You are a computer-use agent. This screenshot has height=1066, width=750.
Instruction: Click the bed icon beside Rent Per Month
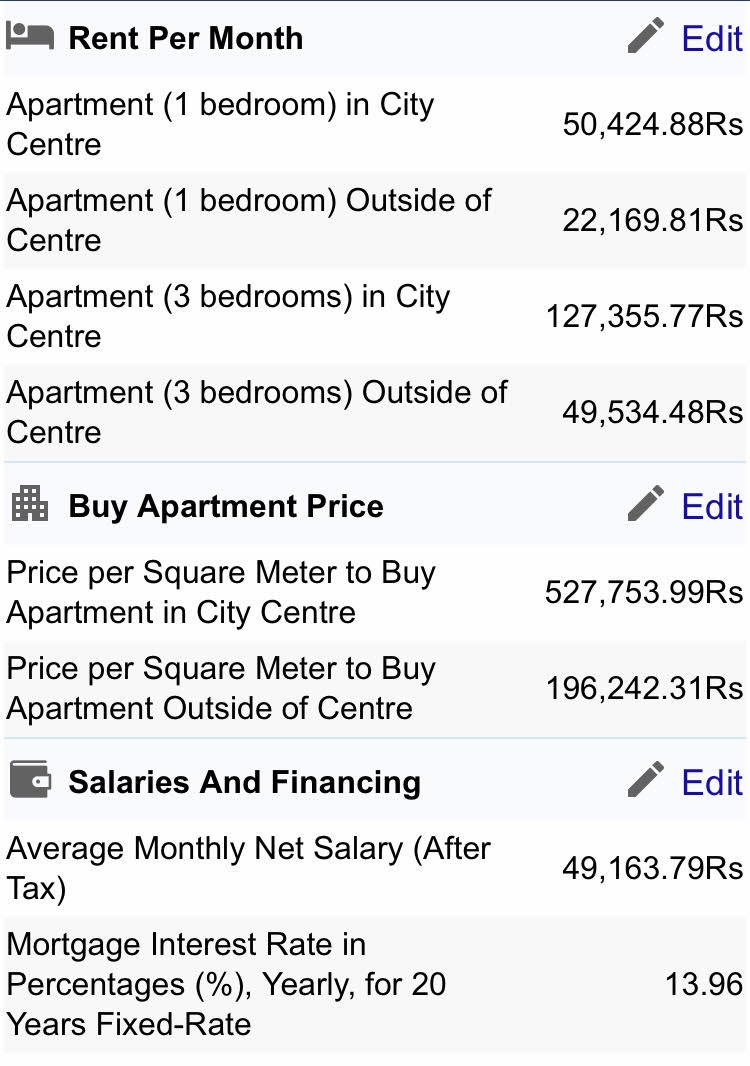29,37
